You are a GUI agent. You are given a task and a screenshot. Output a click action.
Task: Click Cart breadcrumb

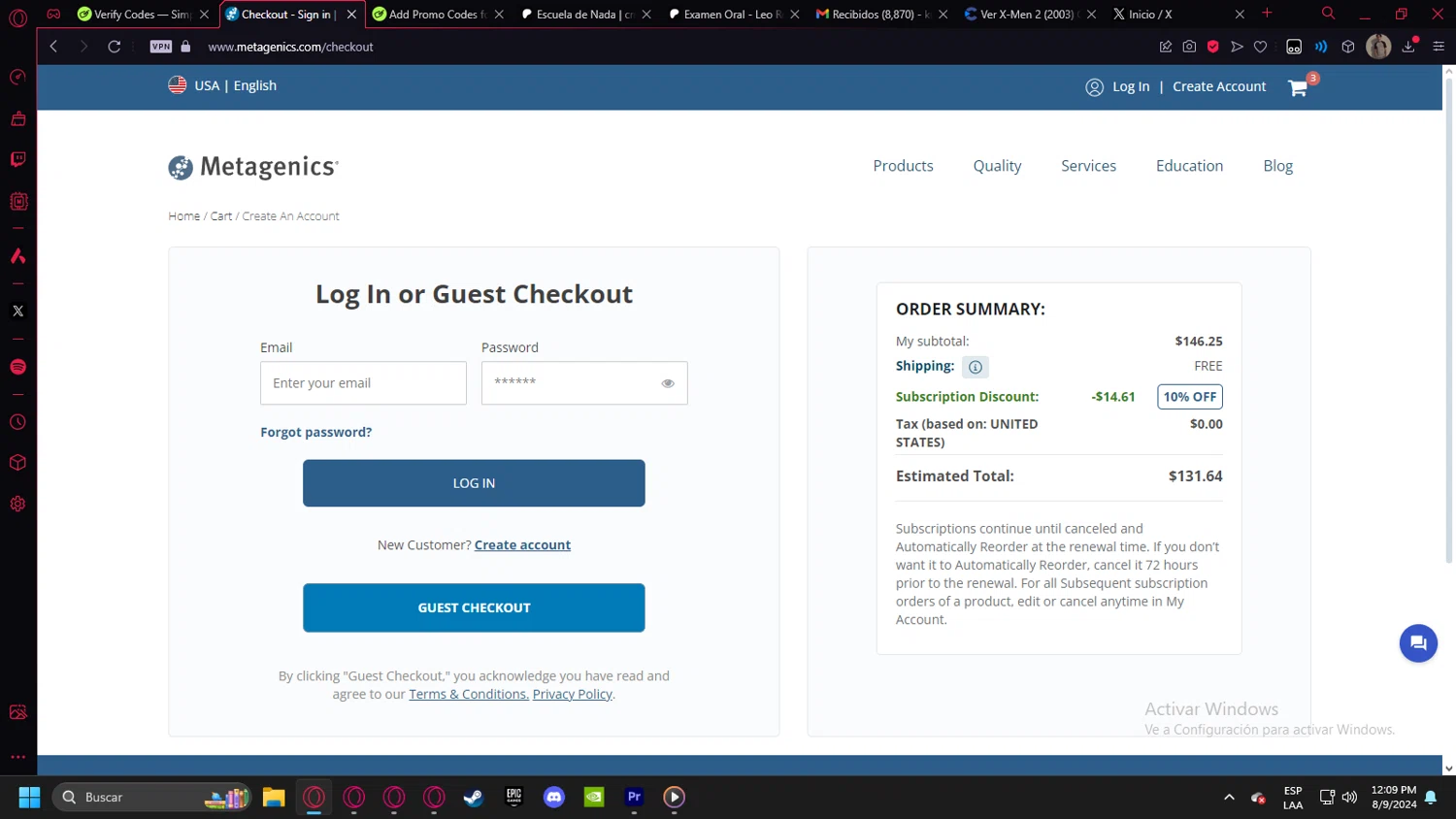[x=221, y=216]
